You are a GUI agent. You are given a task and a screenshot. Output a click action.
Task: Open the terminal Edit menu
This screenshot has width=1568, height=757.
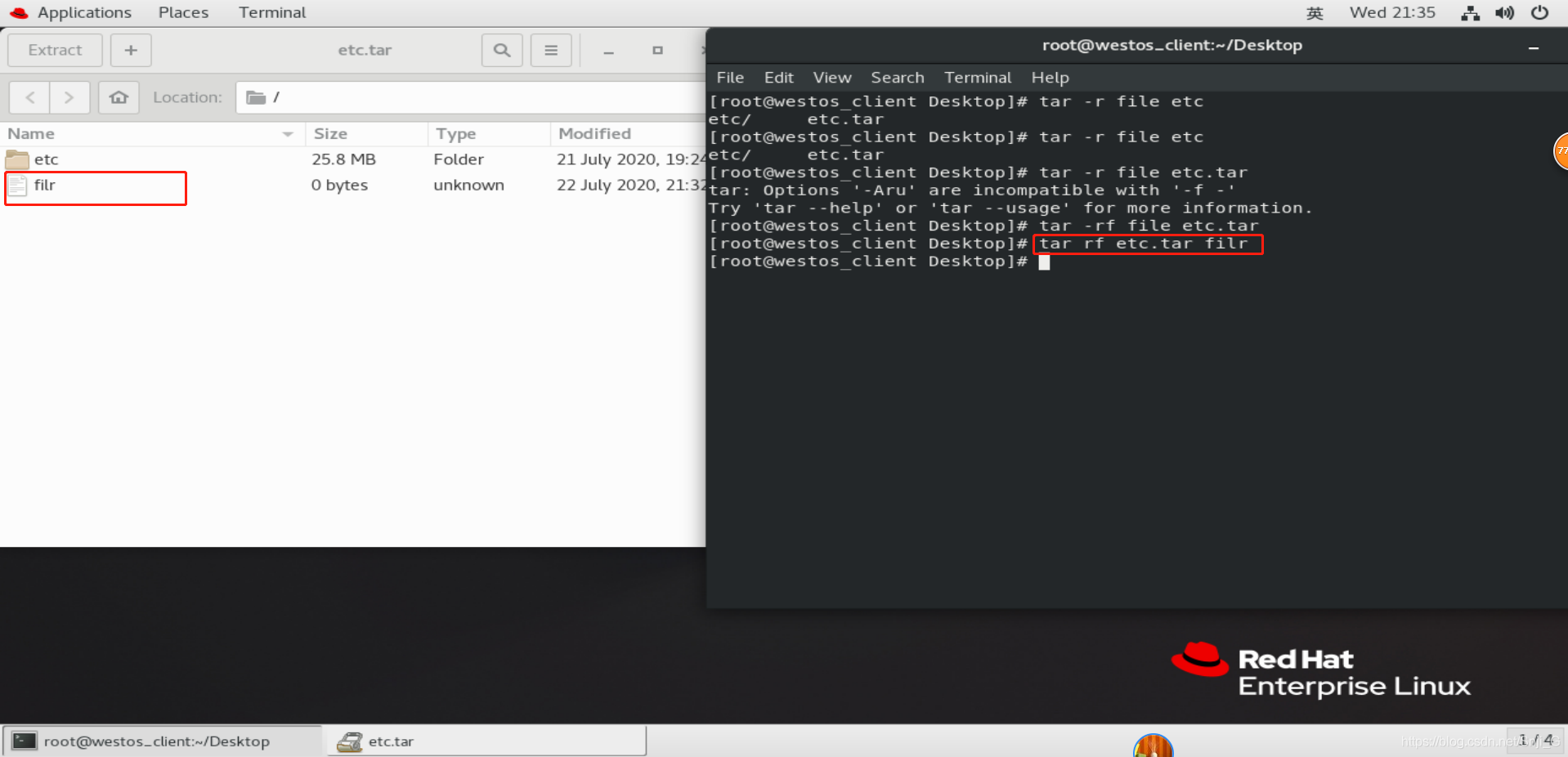(779, 78)
